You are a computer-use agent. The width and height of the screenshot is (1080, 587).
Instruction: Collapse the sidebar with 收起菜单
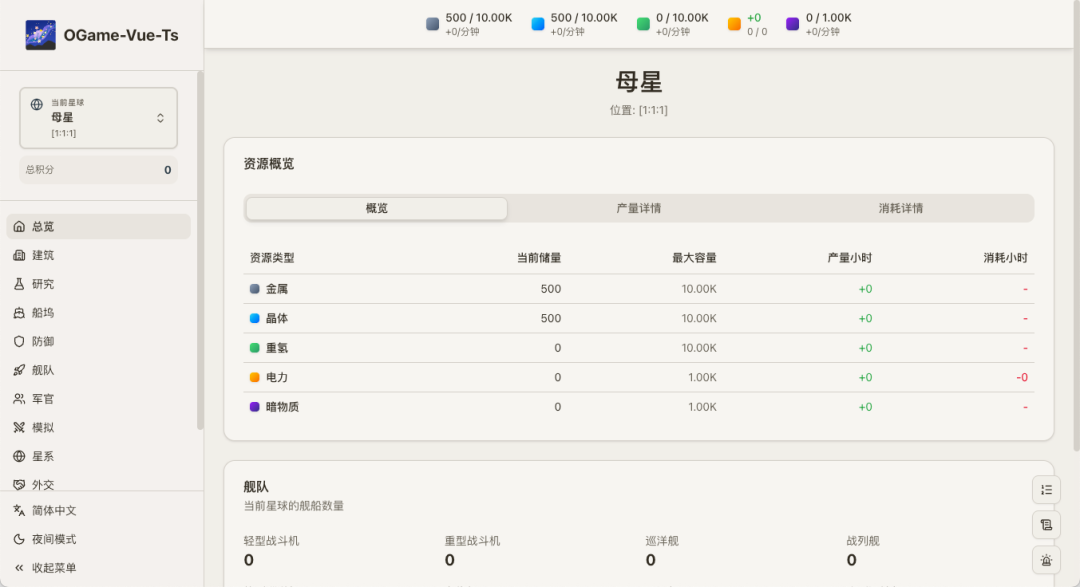click(x=54, y=568)
